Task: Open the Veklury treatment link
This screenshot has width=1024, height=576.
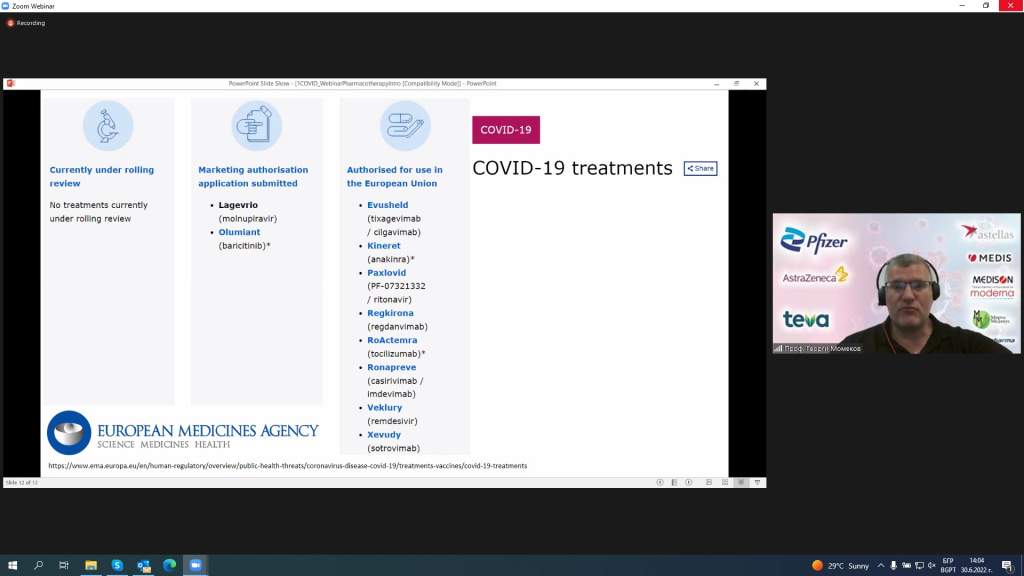Action: pos(384,408)
